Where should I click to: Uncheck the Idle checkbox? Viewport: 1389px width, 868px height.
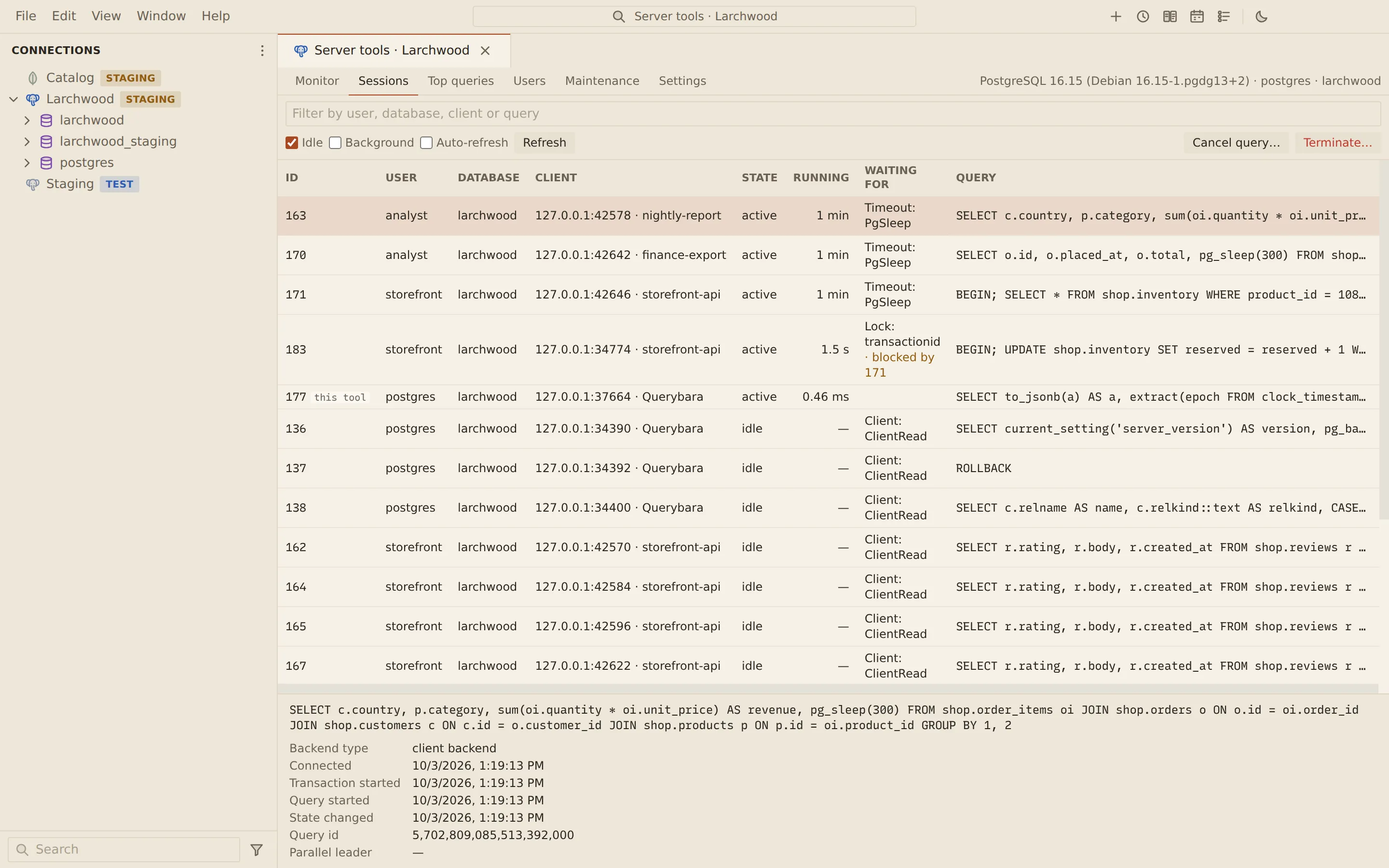click(292, 143)
